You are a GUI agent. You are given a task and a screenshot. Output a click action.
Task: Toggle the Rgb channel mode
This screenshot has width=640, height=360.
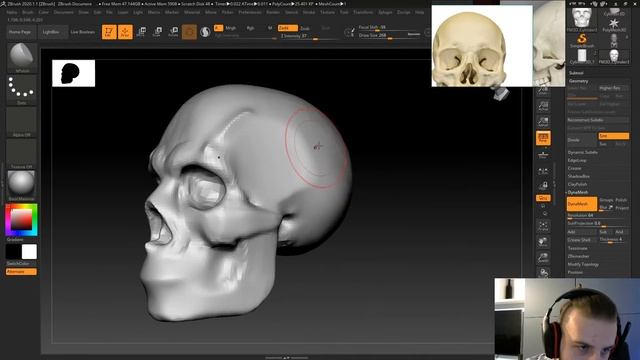tap(251, 28)
